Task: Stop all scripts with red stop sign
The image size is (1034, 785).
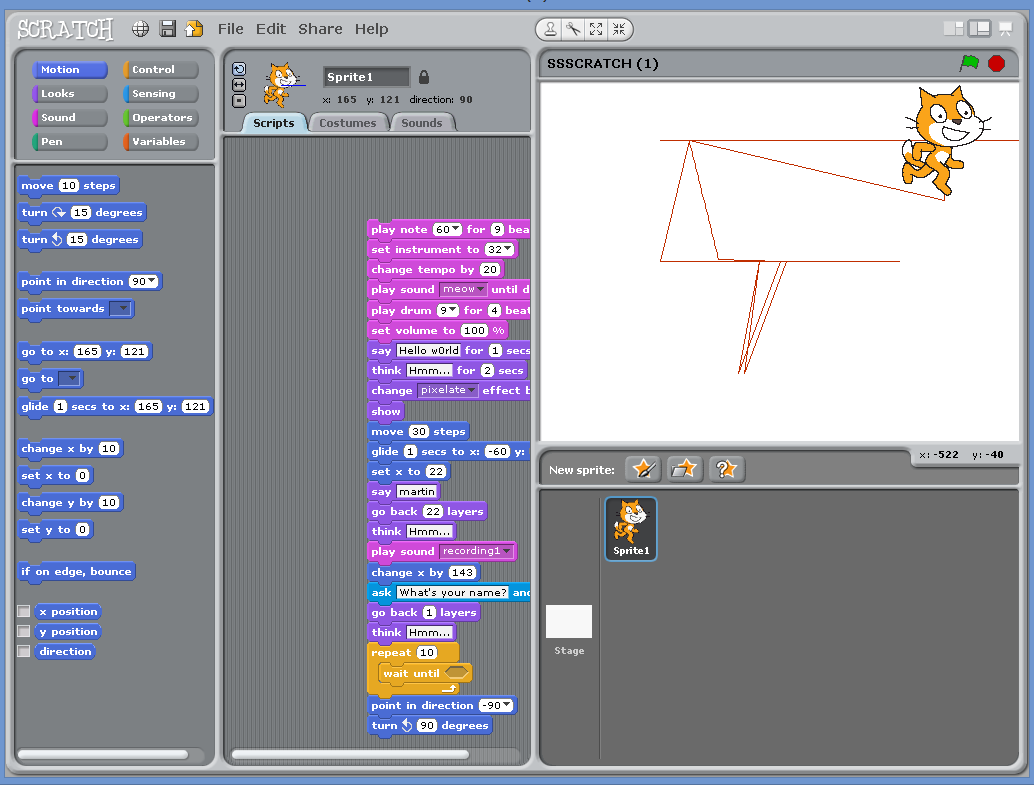Action: pos(996,63)
